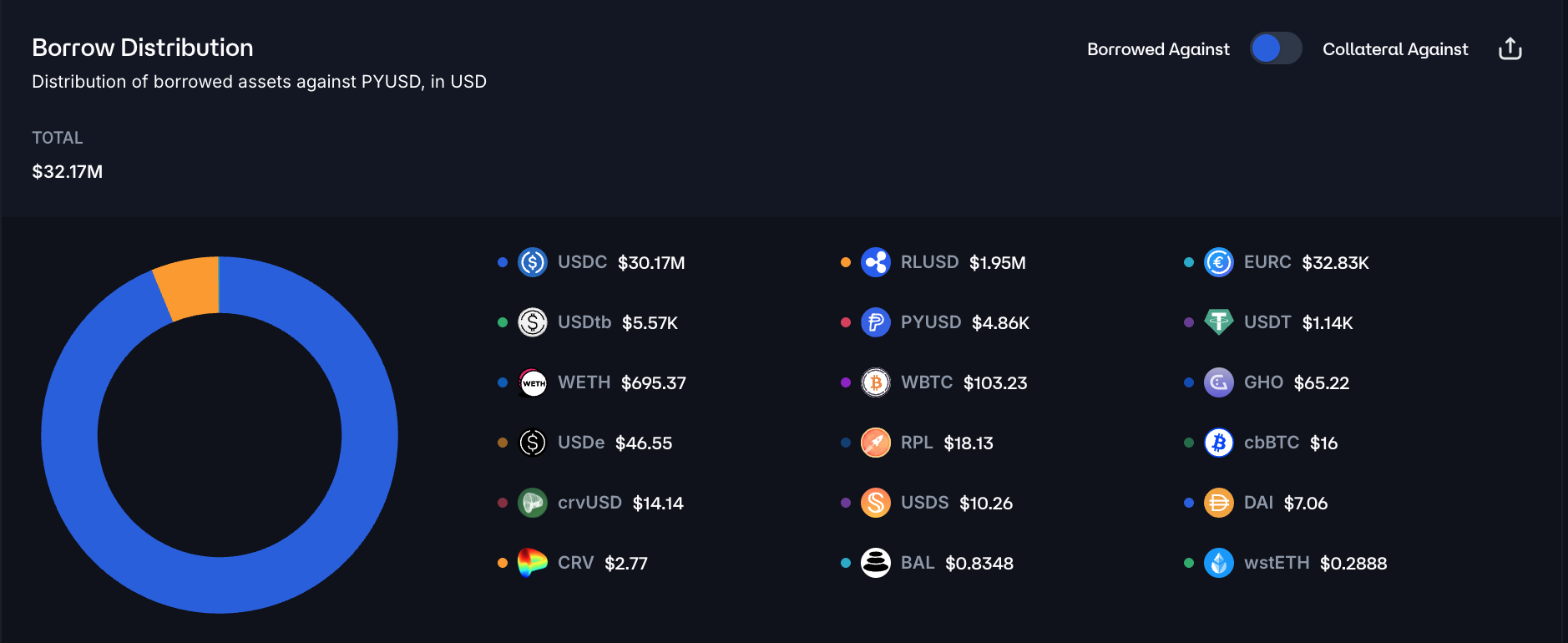This screenshot has width=1568, height=643.
Task: Select the Collateral Against label
Action: click(1394, 49)
